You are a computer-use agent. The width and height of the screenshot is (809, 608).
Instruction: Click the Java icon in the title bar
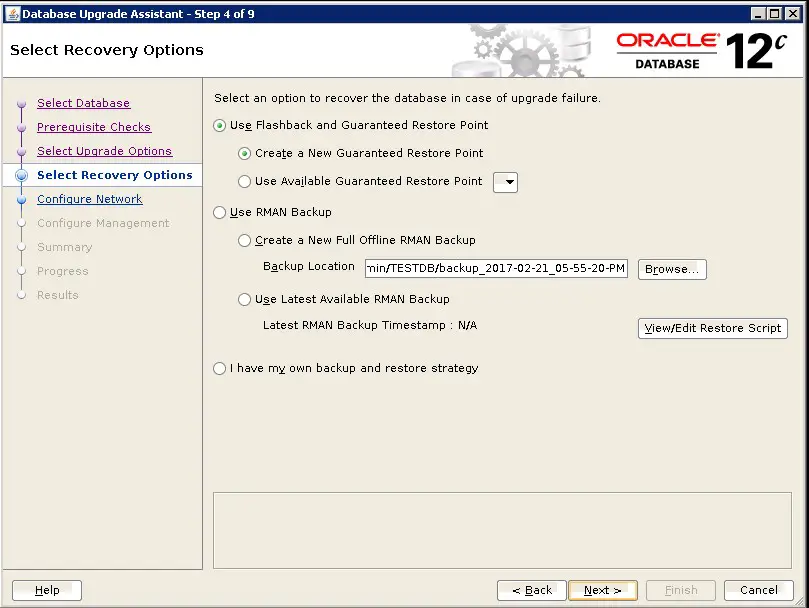click(x=13, y=14)
